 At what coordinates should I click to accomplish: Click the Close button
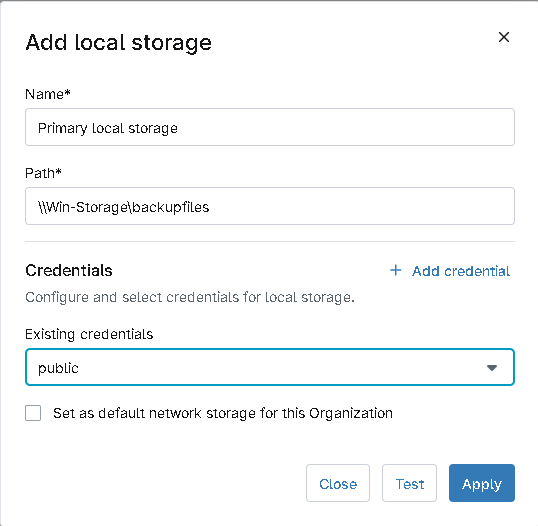(338, 483)
